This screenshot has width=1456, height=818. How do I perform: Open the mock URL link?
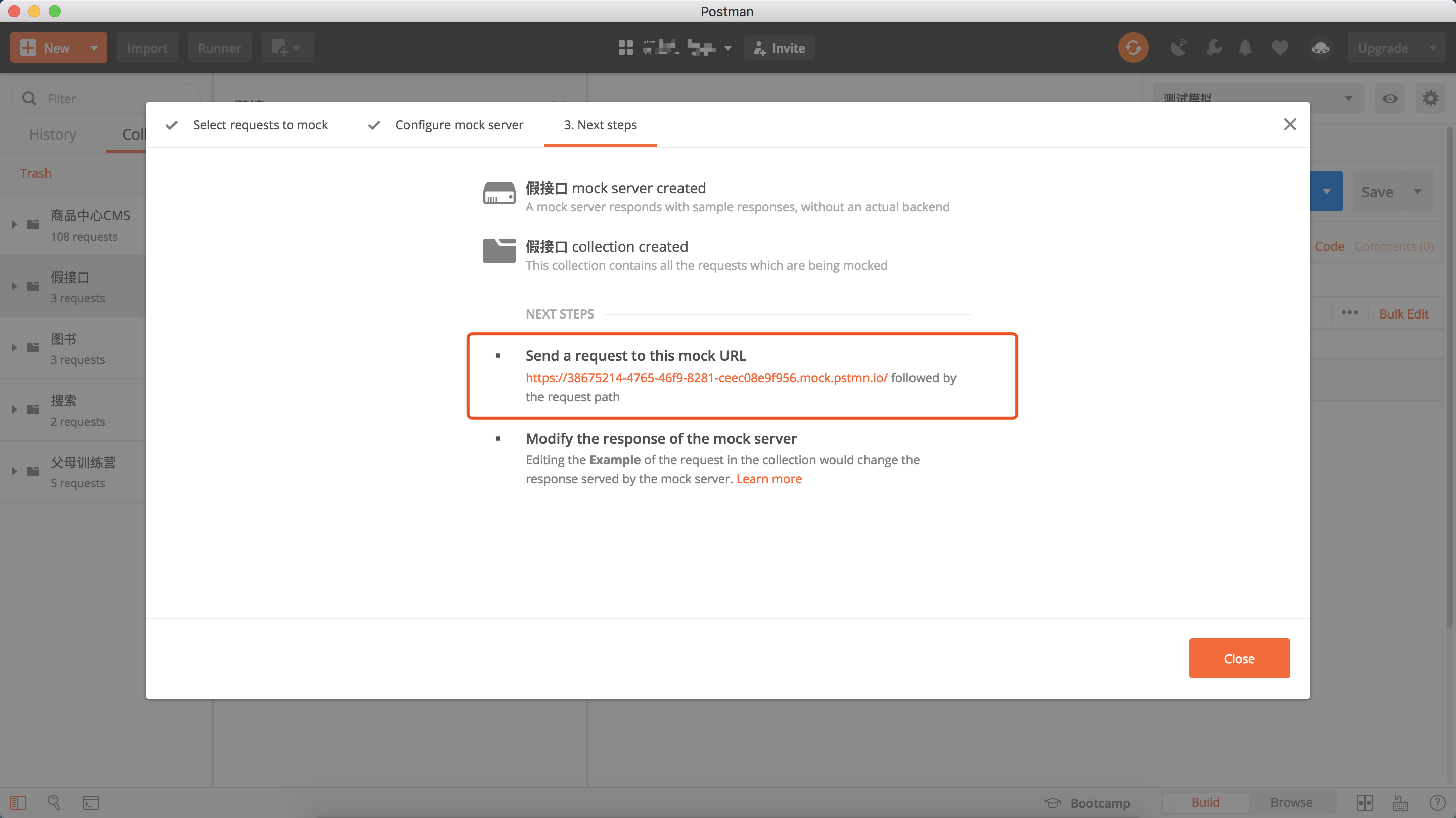pyautogui.click(x=707, y=378)
